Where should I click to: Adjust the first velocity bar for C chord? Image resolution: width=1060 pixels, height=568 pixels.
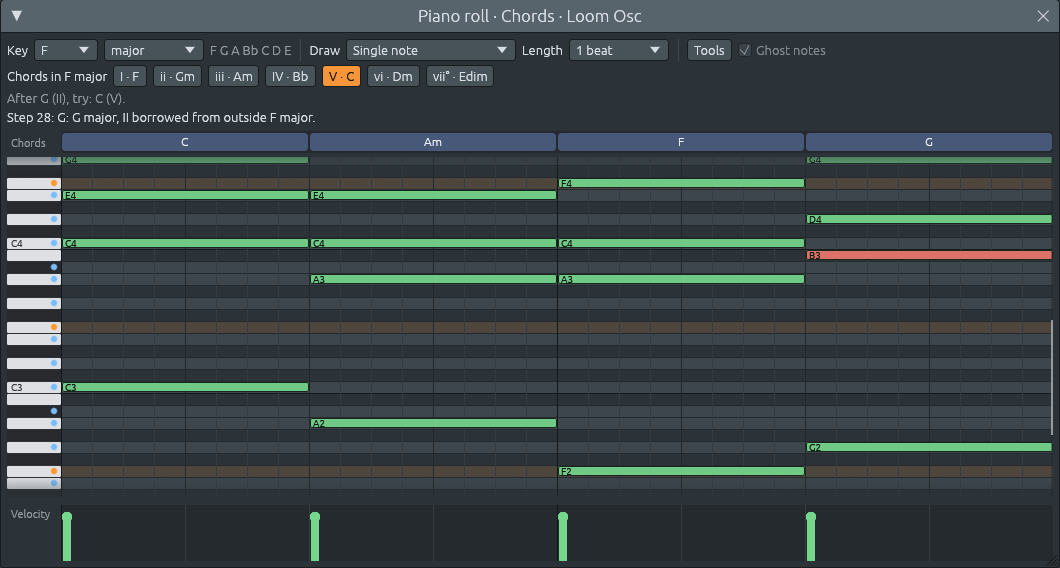67,537
